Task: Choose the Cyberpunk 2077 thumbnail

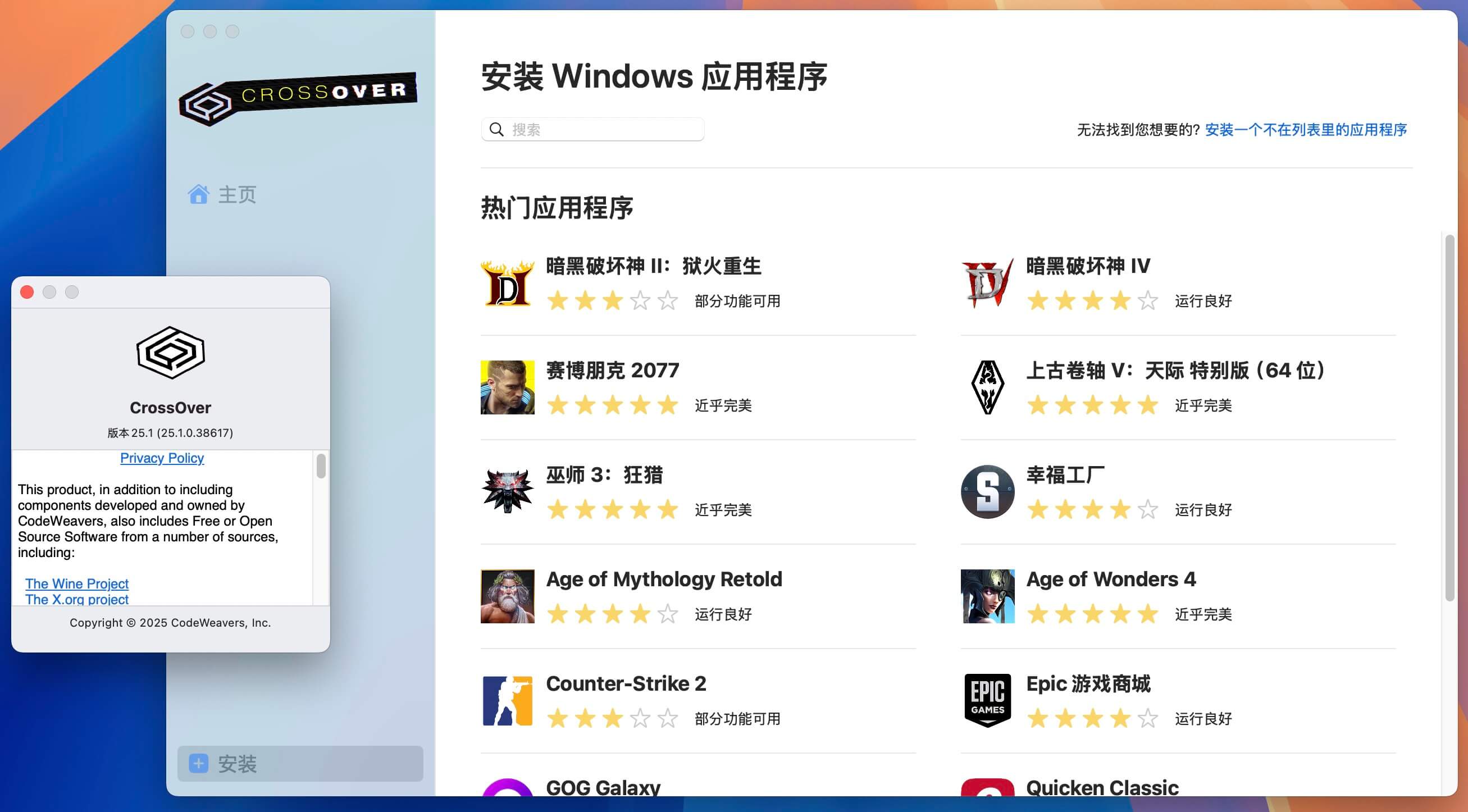Action: click(507, 387)
